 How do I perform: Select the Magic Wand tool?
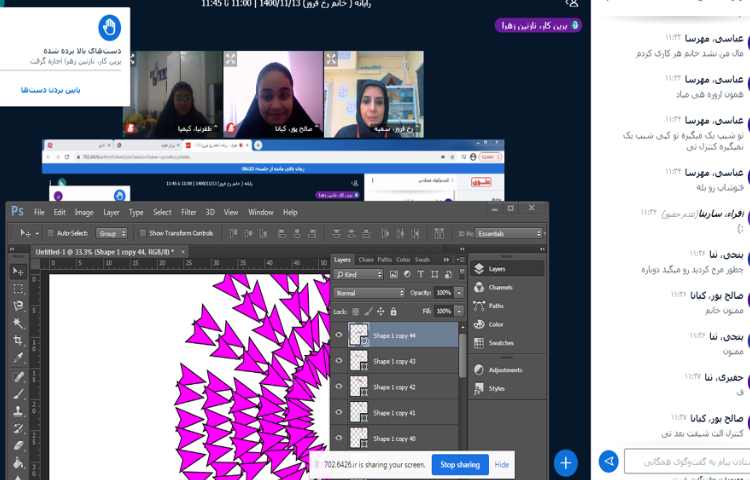(x=18, y=323)
